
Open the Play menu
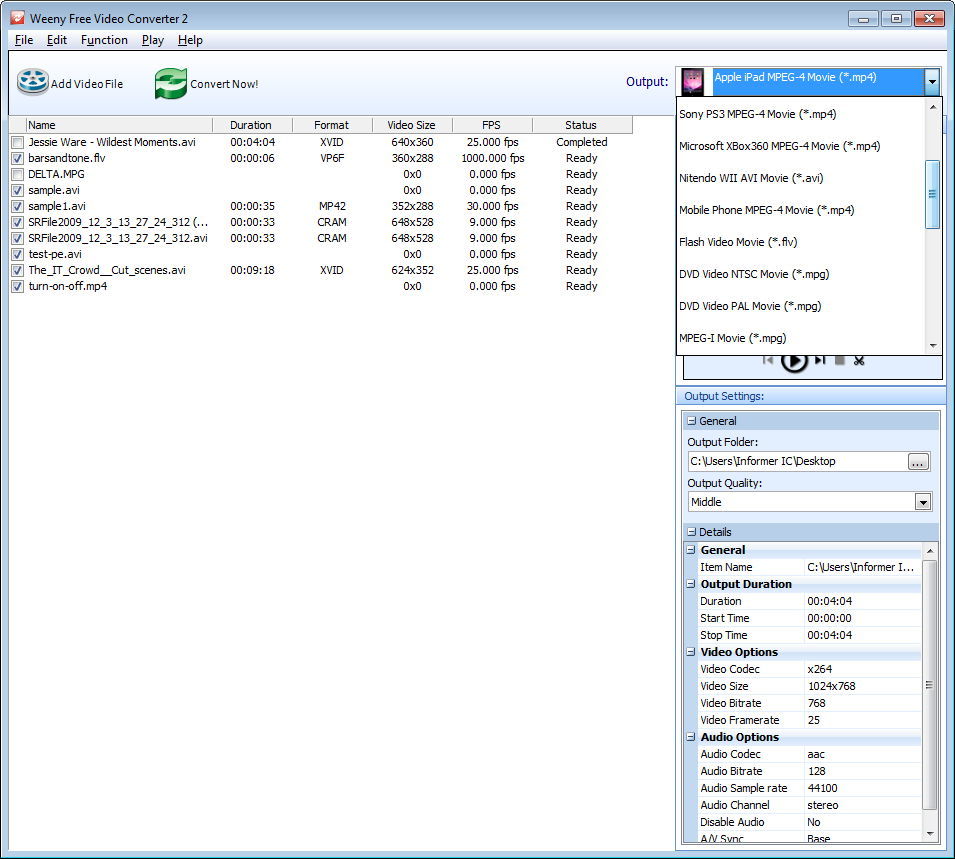click(152, 40)
